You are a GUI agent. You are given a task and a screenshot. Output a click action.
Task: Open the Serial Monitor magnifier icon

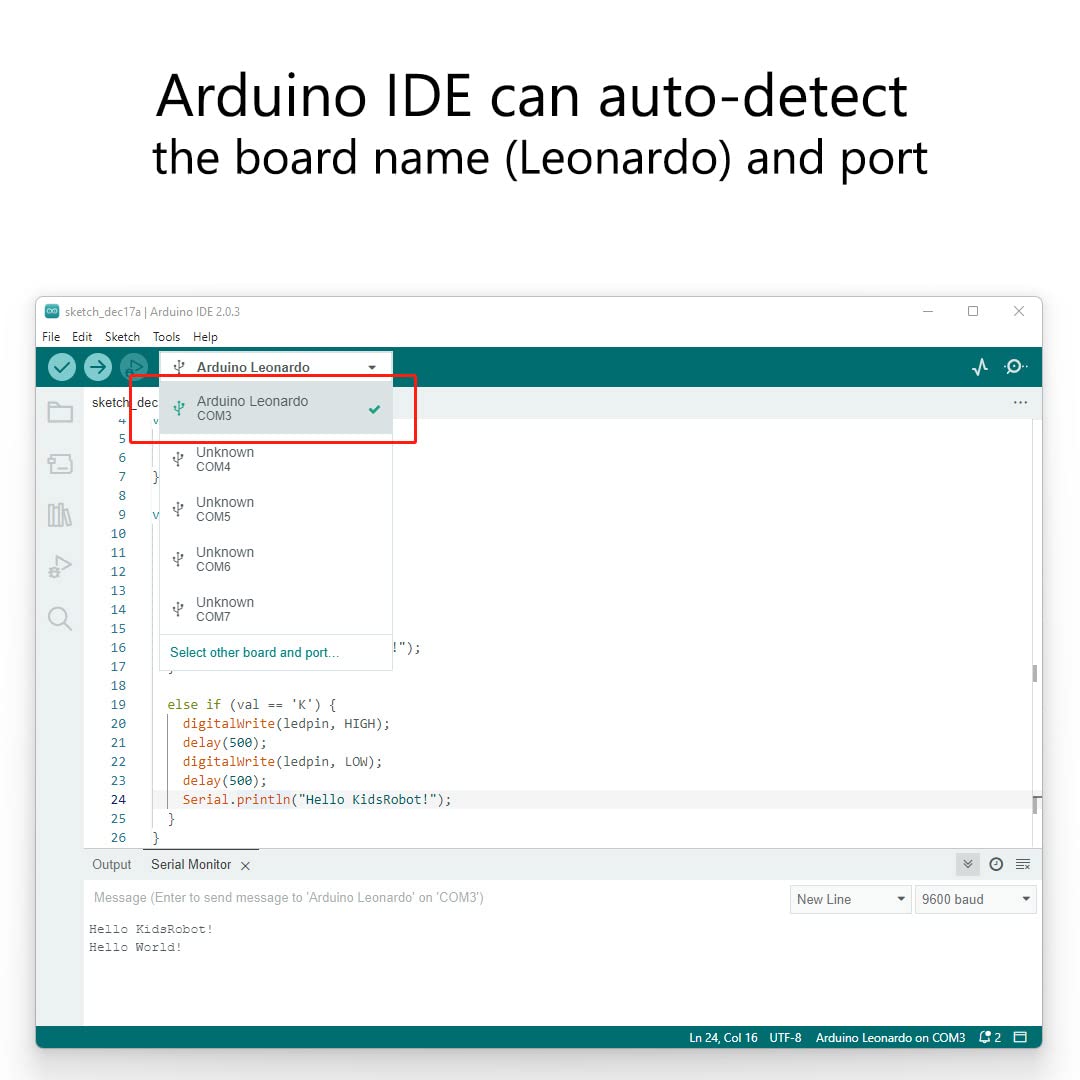(1015, 367)
